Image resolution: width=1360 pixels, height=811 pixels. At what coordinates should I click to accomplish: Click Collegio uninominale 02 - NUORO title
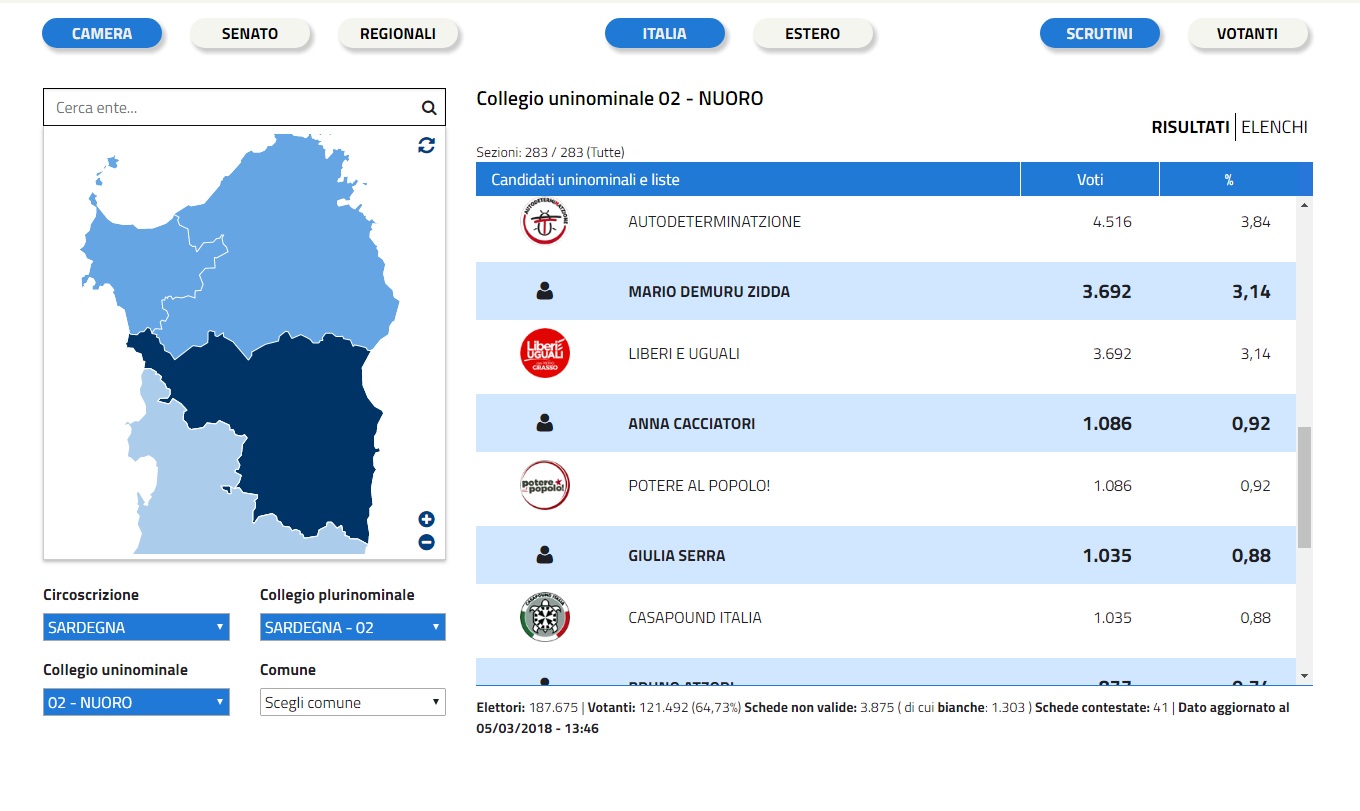pos(620,98)
